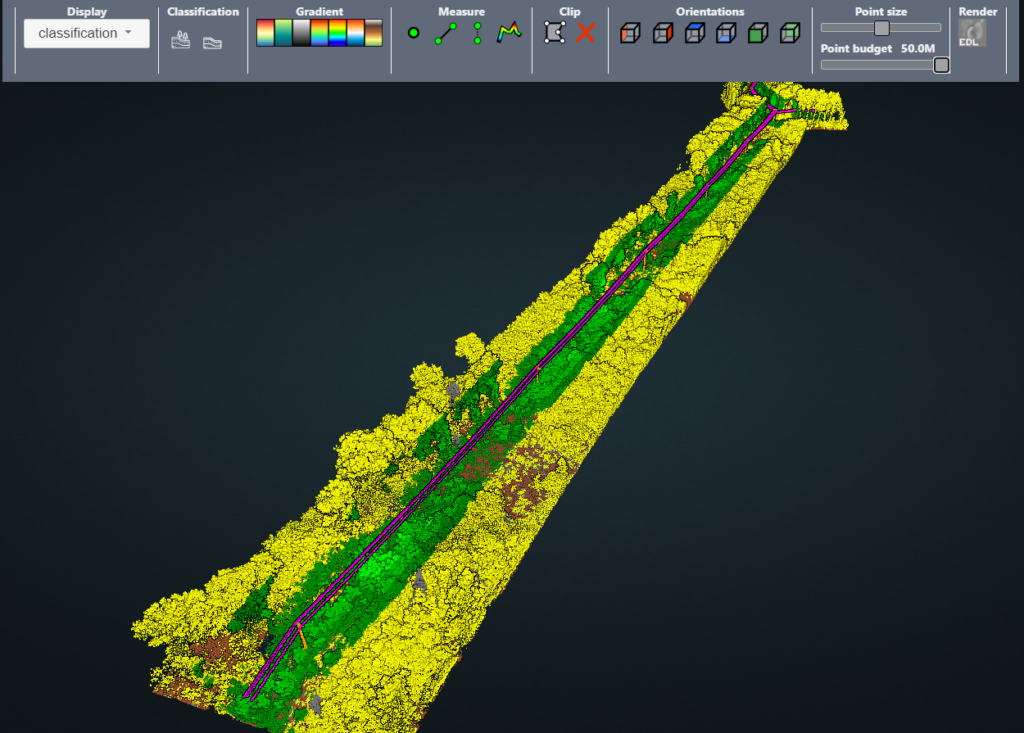
Task: Select the point measurement tool
Action: pos(413,33)
